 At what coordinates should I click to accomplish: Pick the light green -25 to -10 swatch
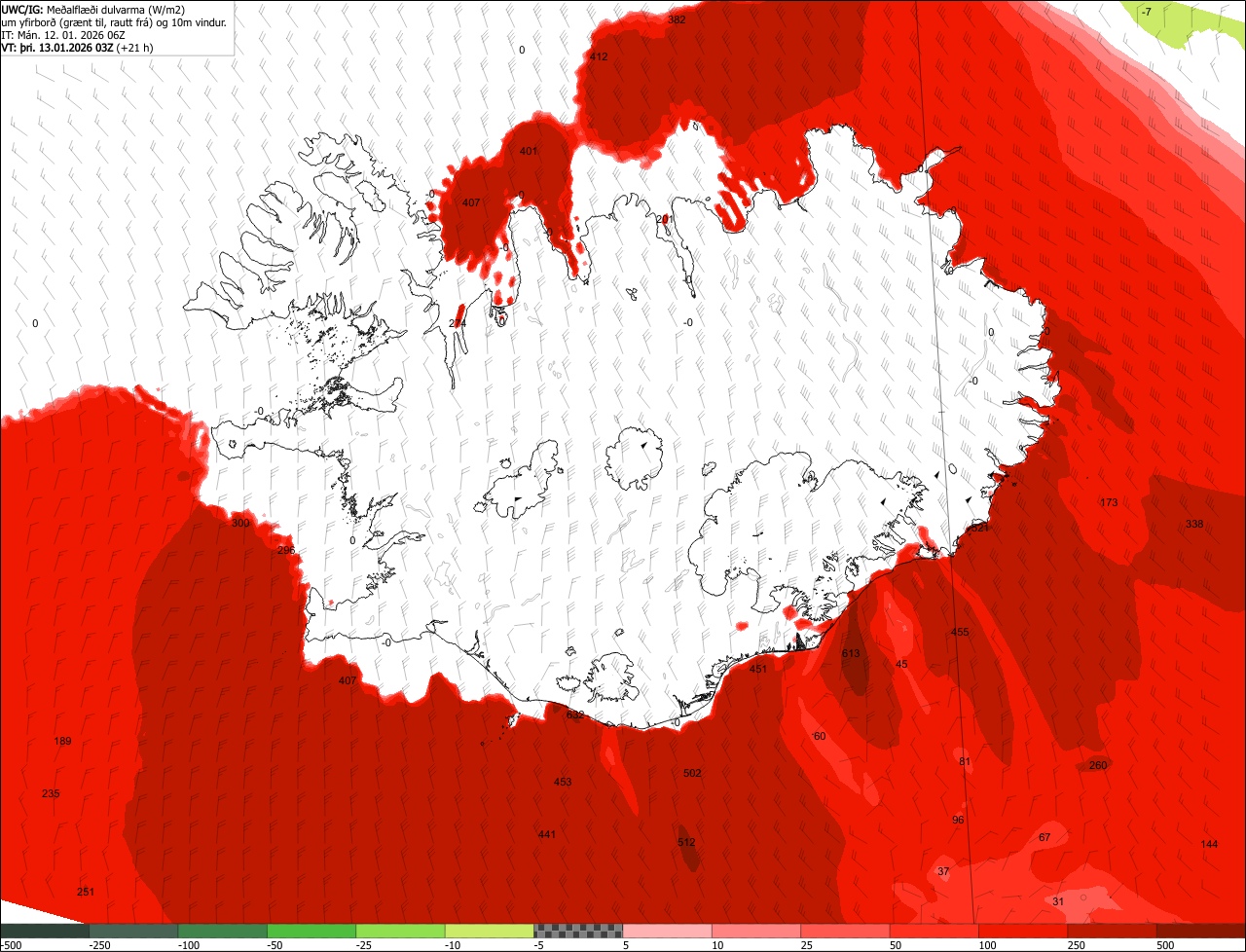pyautogui.click(x=400, y=931)
